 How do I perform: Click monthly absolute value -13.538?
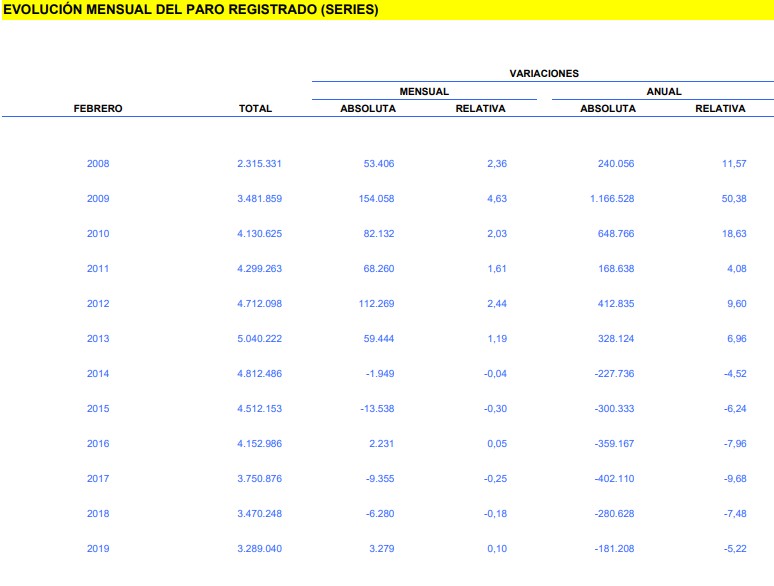[x=374, y=409]
